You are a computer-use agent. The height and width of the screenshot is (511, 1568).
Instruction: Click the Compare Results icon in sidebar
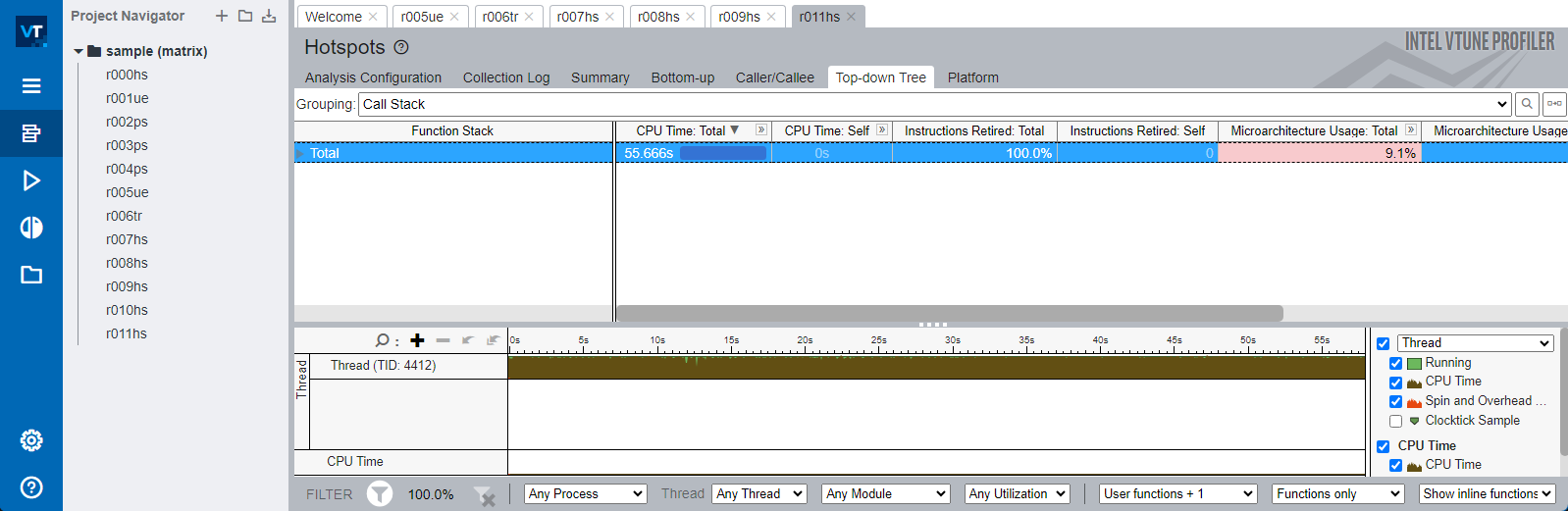31,228
